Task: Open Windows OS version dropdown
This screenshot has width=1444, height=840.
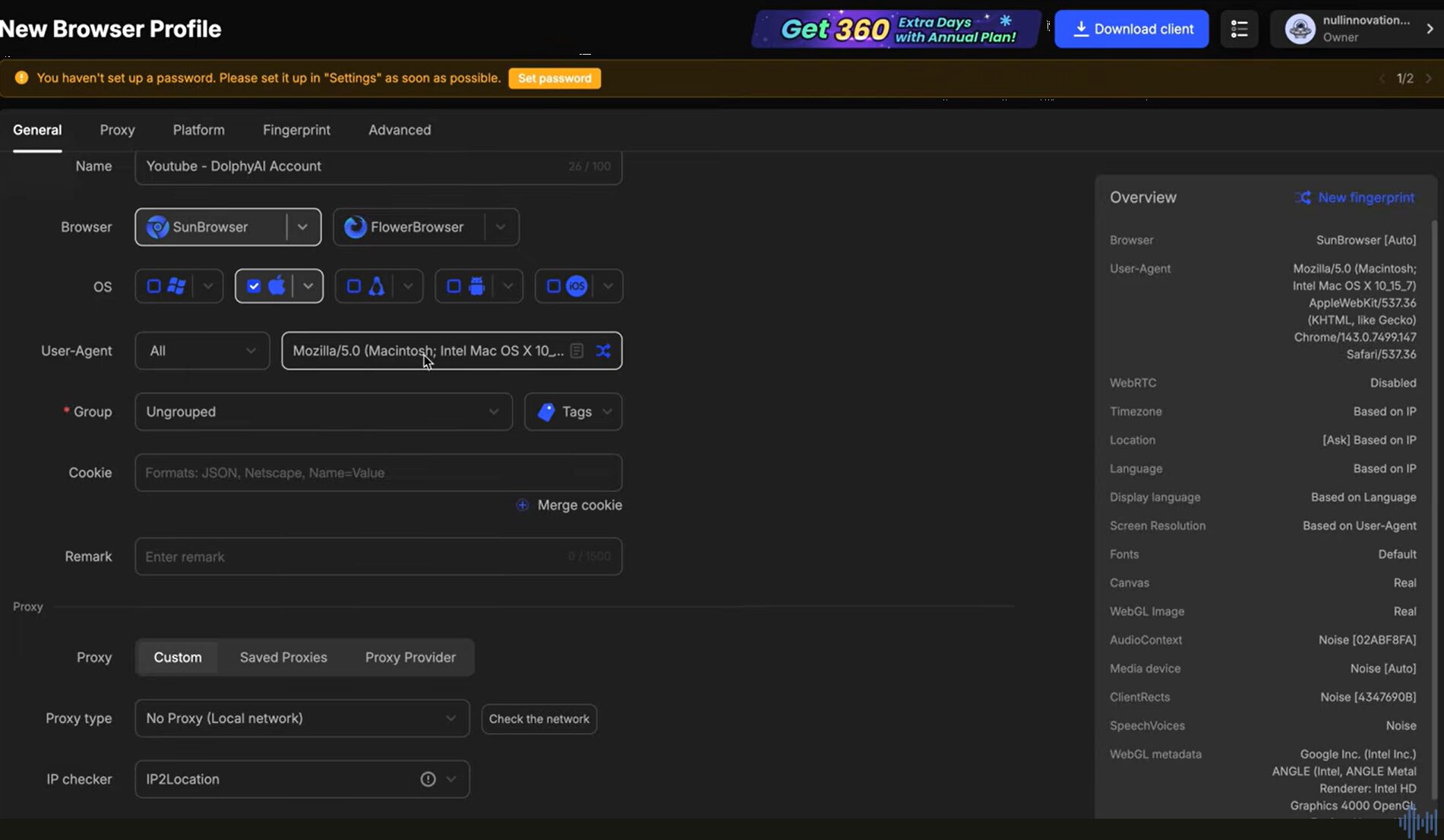Action: coord(207,286)
